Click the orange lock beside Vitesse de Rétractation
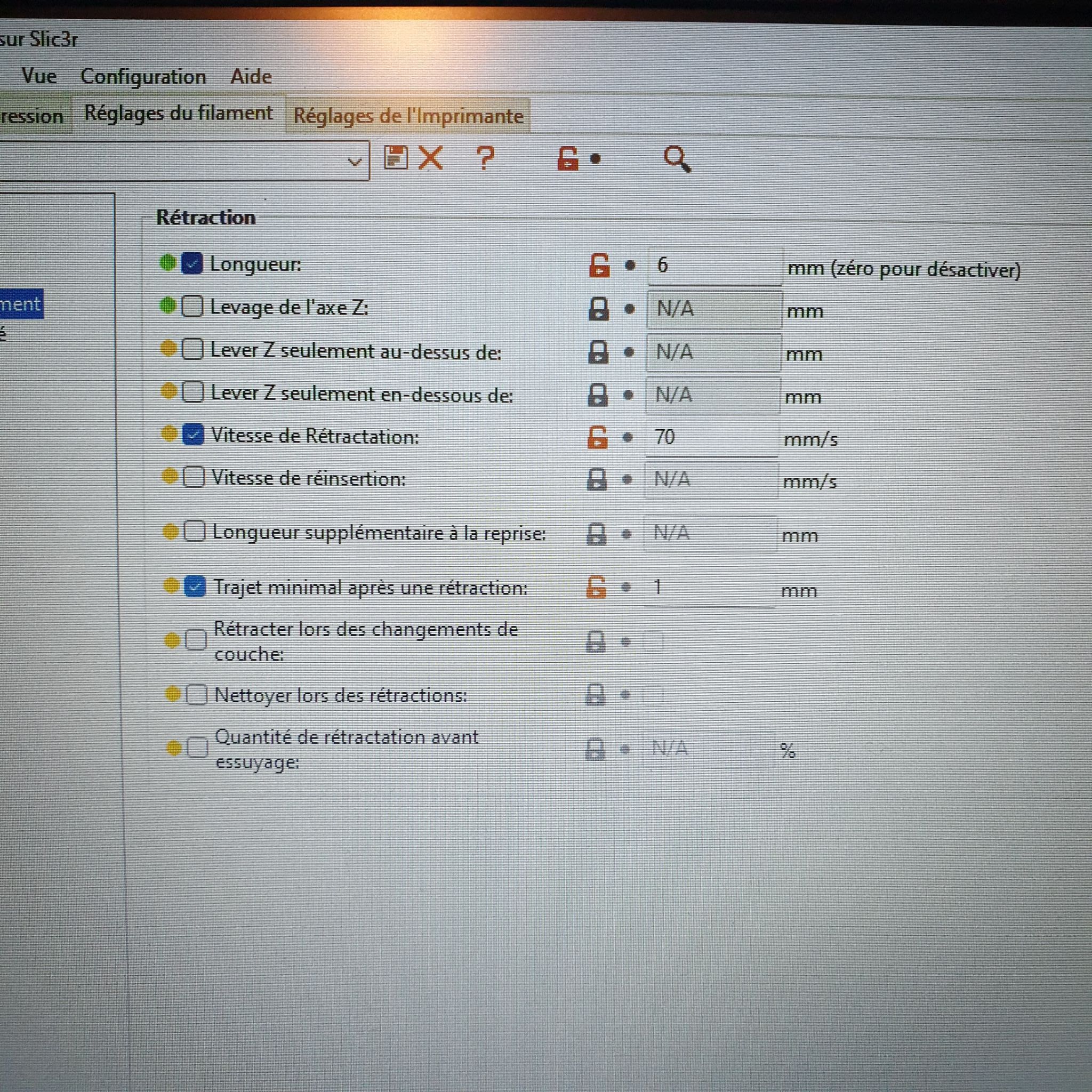 (597, 437)
